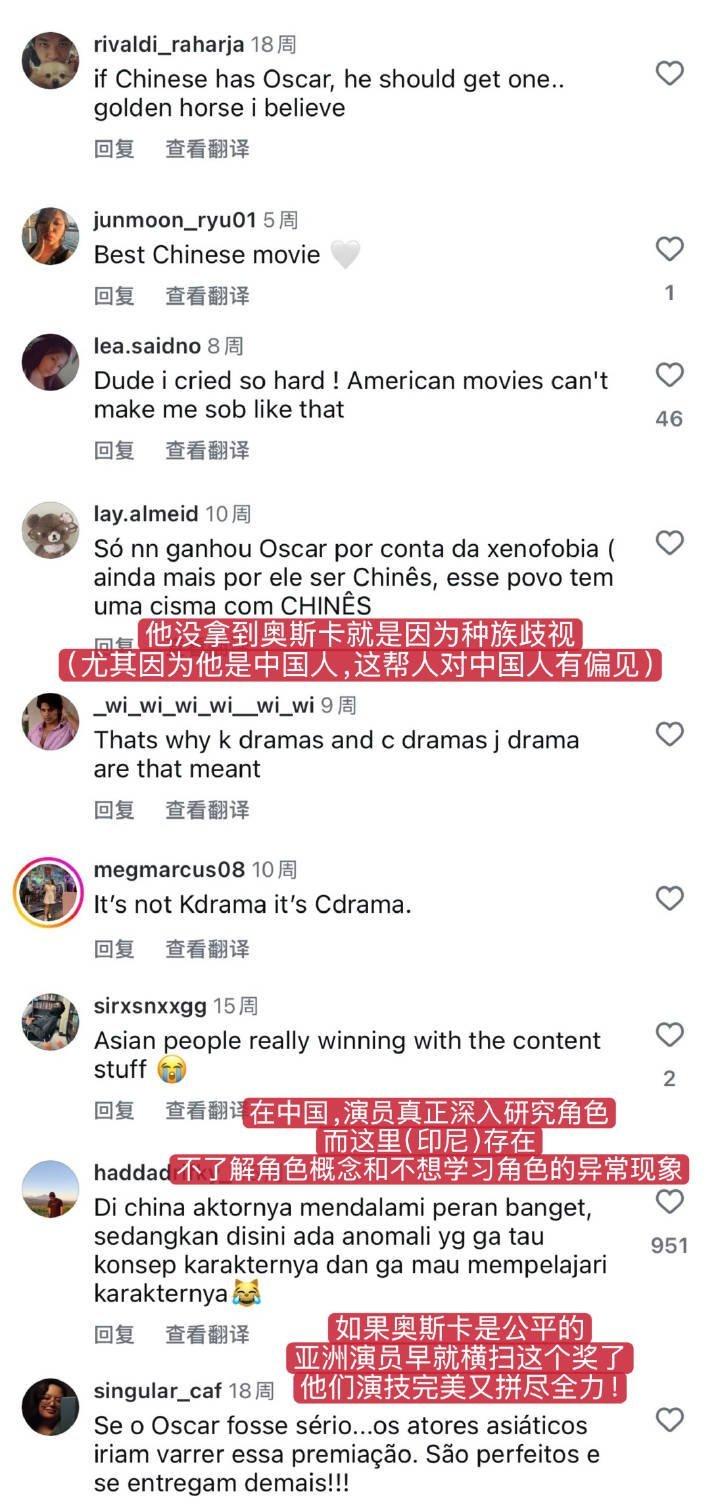The width and height of the screenshot is (720, 1504).
Task: Heart singular_caf's comment about Oscar
Action: coord(669,1419)
